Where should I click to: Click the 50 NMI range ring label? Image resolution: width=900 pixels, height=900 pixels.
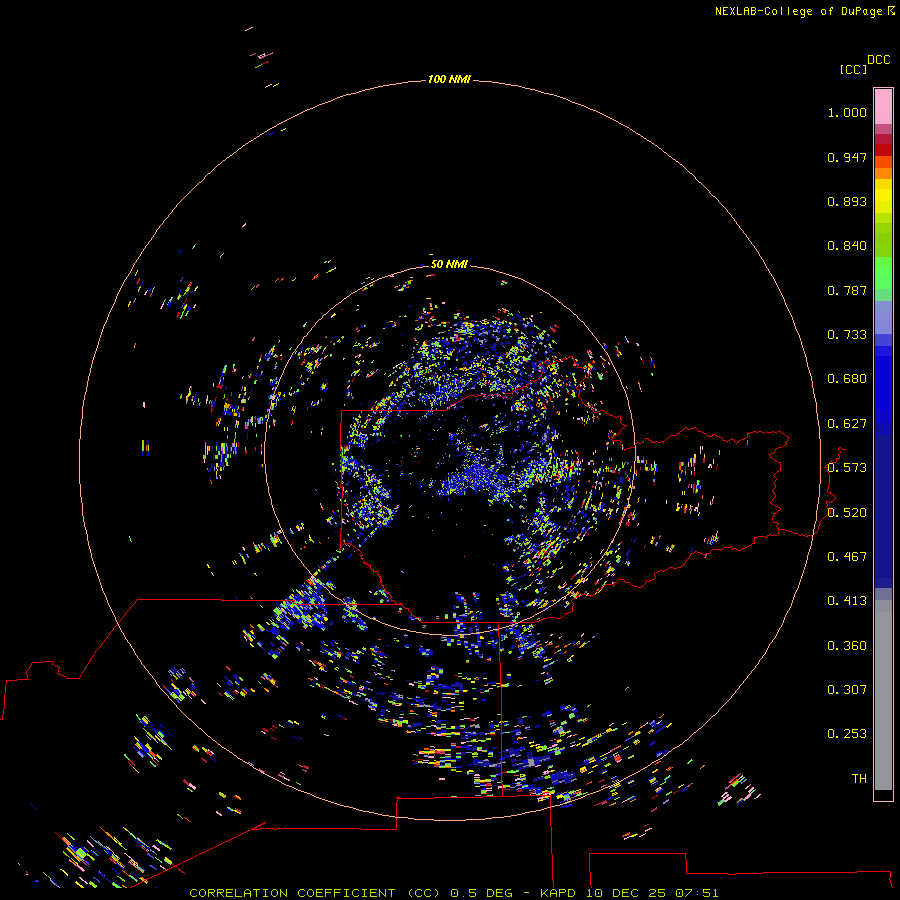click(x=449, y=264)
